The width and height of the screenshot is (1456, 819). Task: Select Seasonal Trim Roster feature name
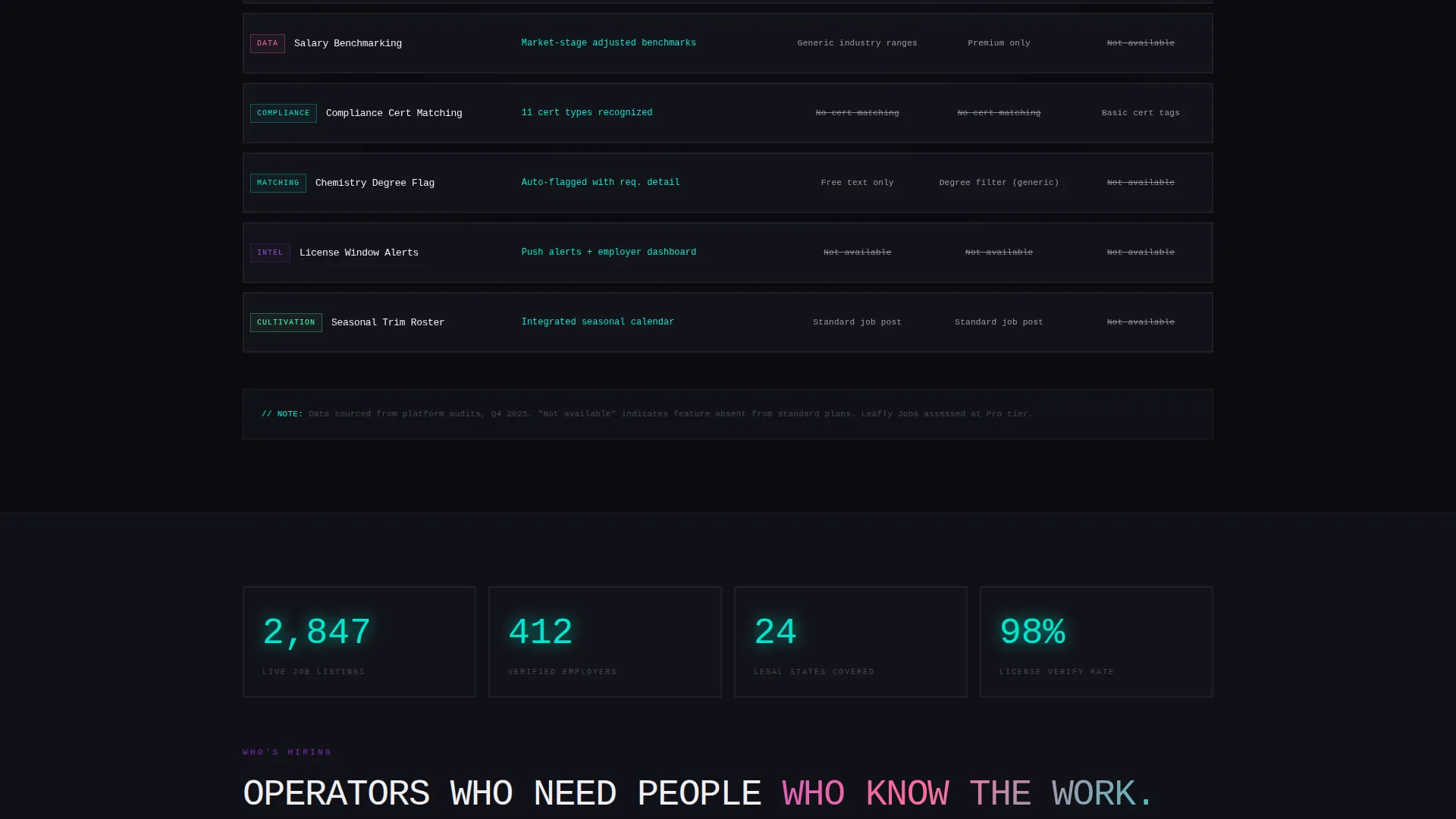coord(388,322)
